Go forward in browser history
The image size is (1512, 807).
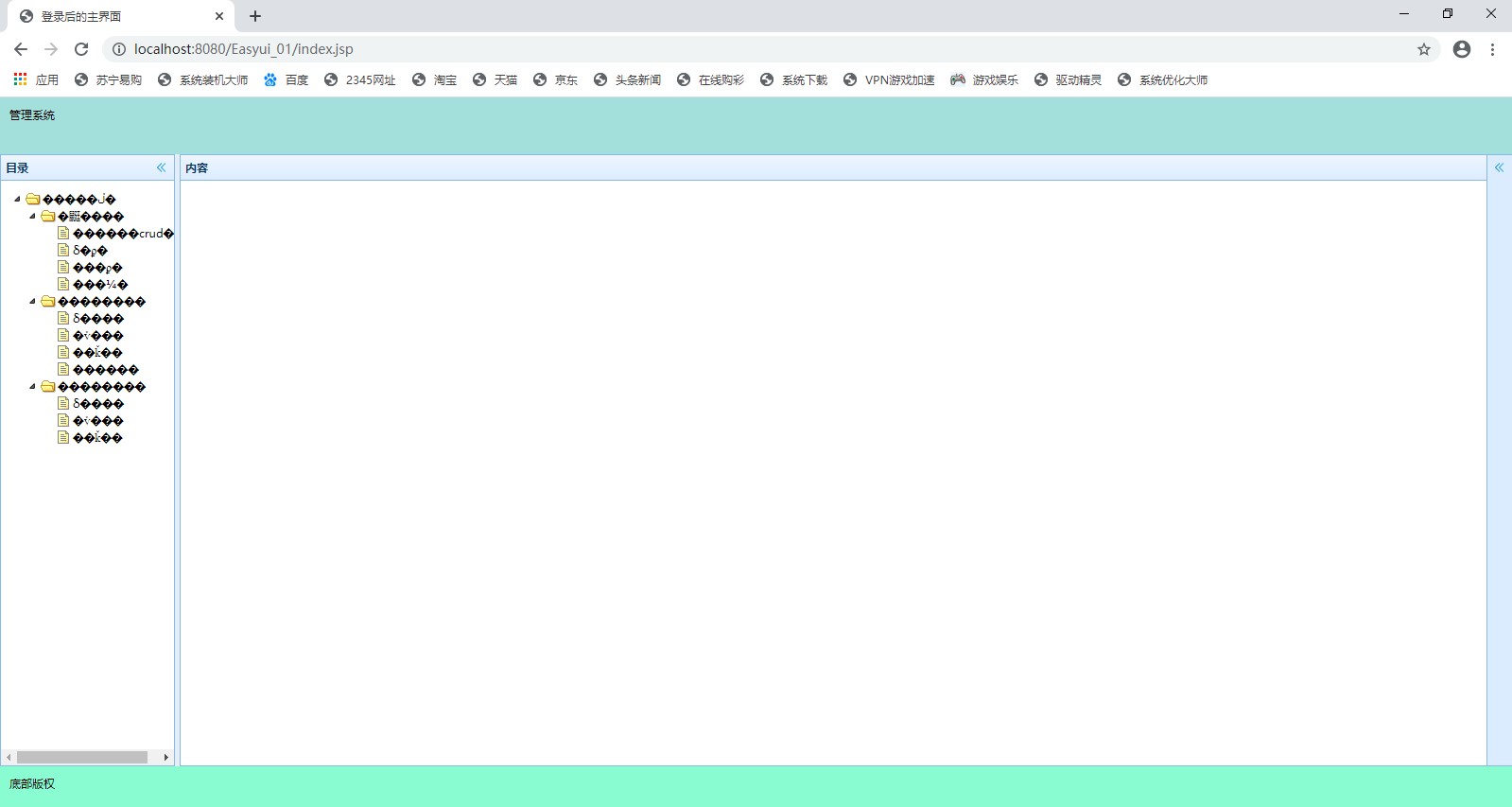click(x=51, y=49)
